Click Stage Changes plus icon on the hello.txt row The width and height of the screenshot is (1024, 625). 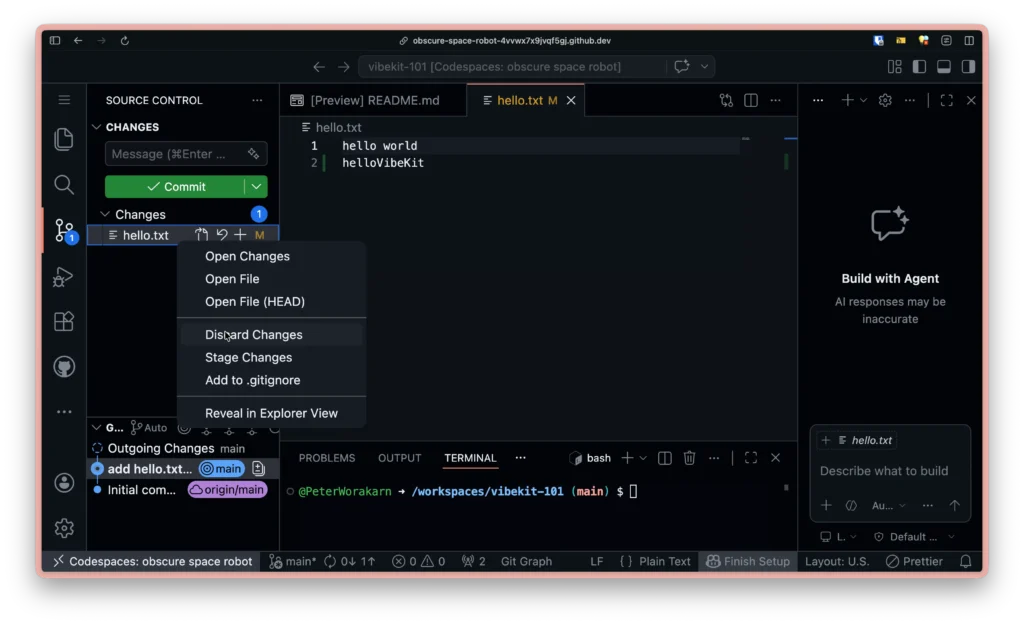pos(240,235)
